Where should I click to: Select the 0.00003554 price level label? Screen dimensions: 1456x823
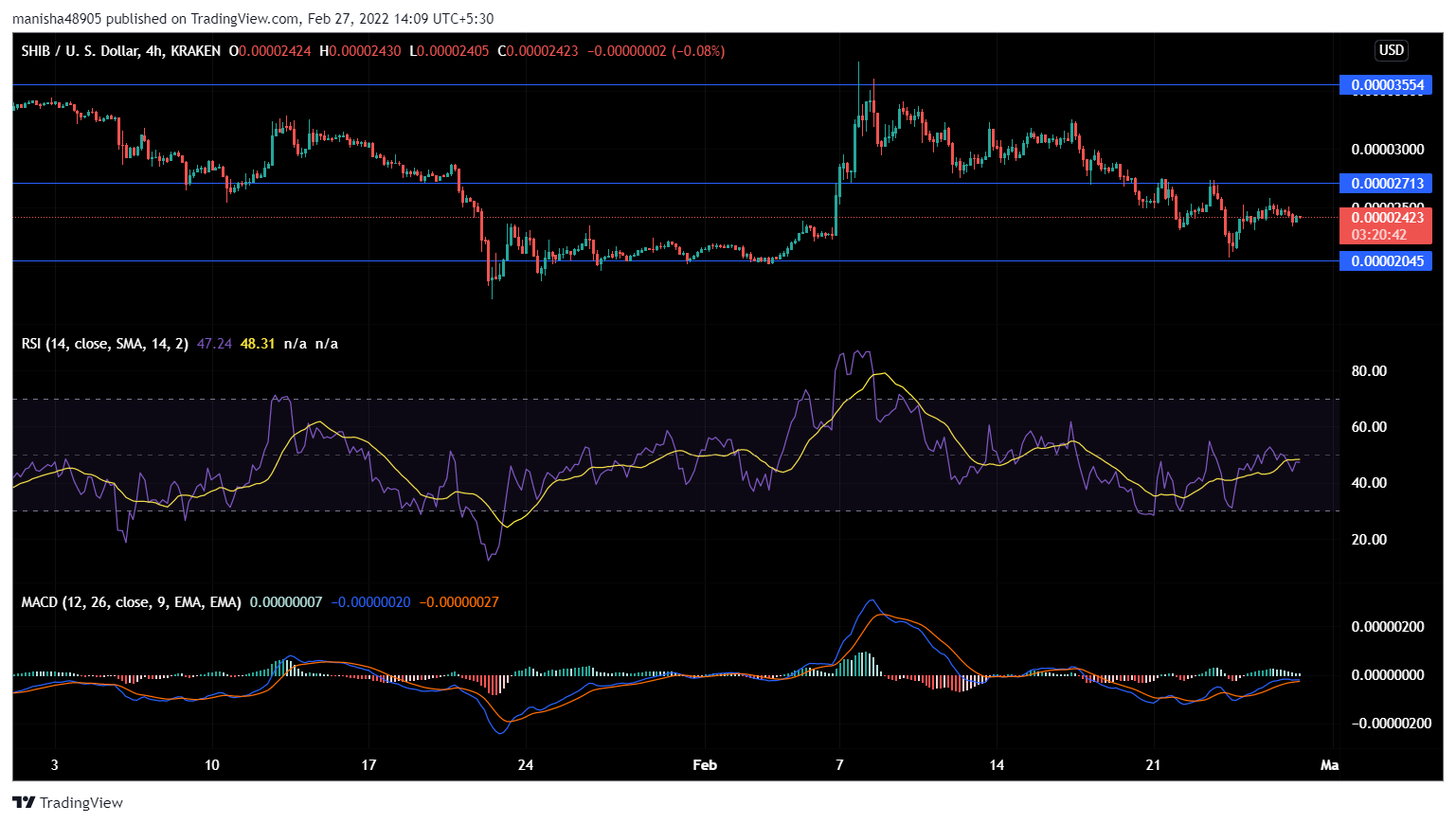1385,85
